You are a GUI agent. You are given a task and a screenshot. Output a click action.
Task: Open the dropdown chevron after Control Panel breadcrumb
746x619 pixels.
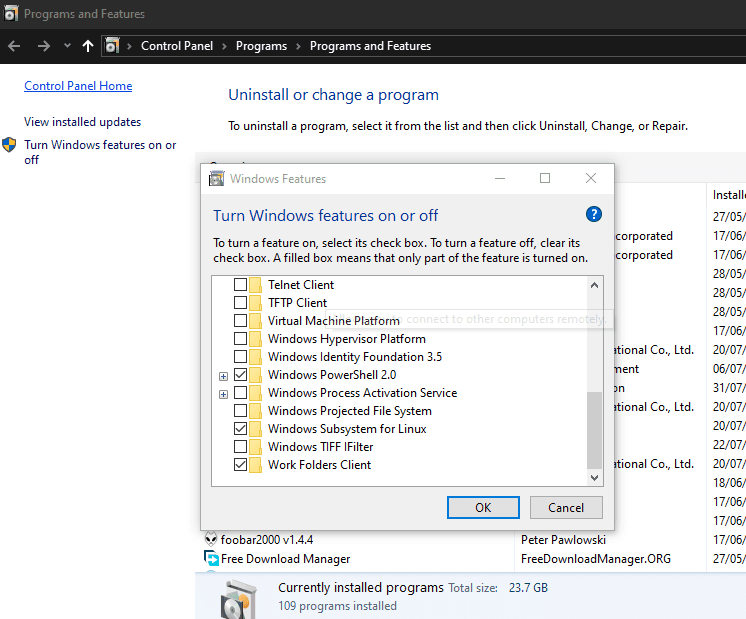pos(225,46)
